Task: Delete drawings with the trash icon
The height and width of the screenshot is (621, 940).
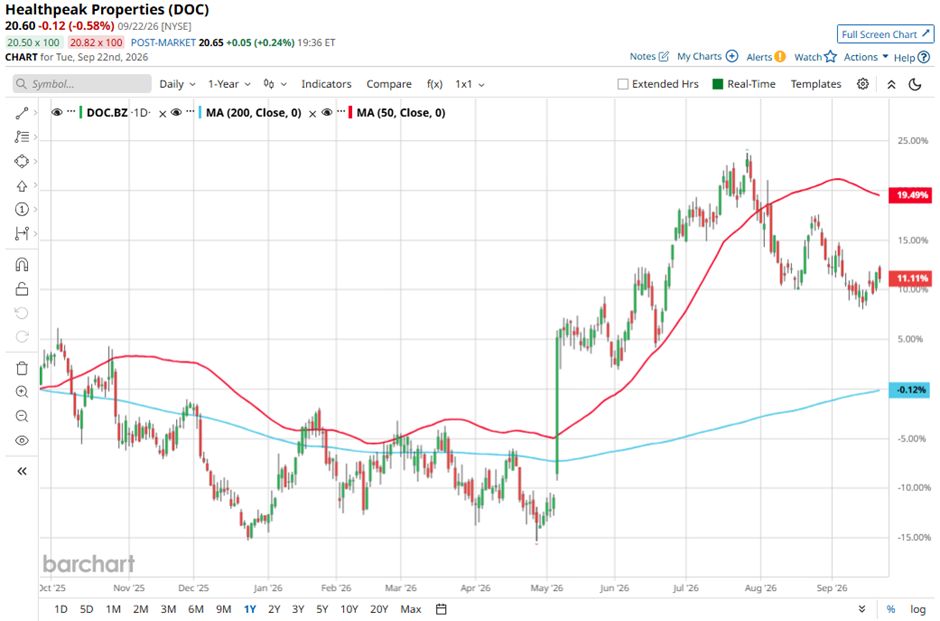Action: (x=22, y=368)
